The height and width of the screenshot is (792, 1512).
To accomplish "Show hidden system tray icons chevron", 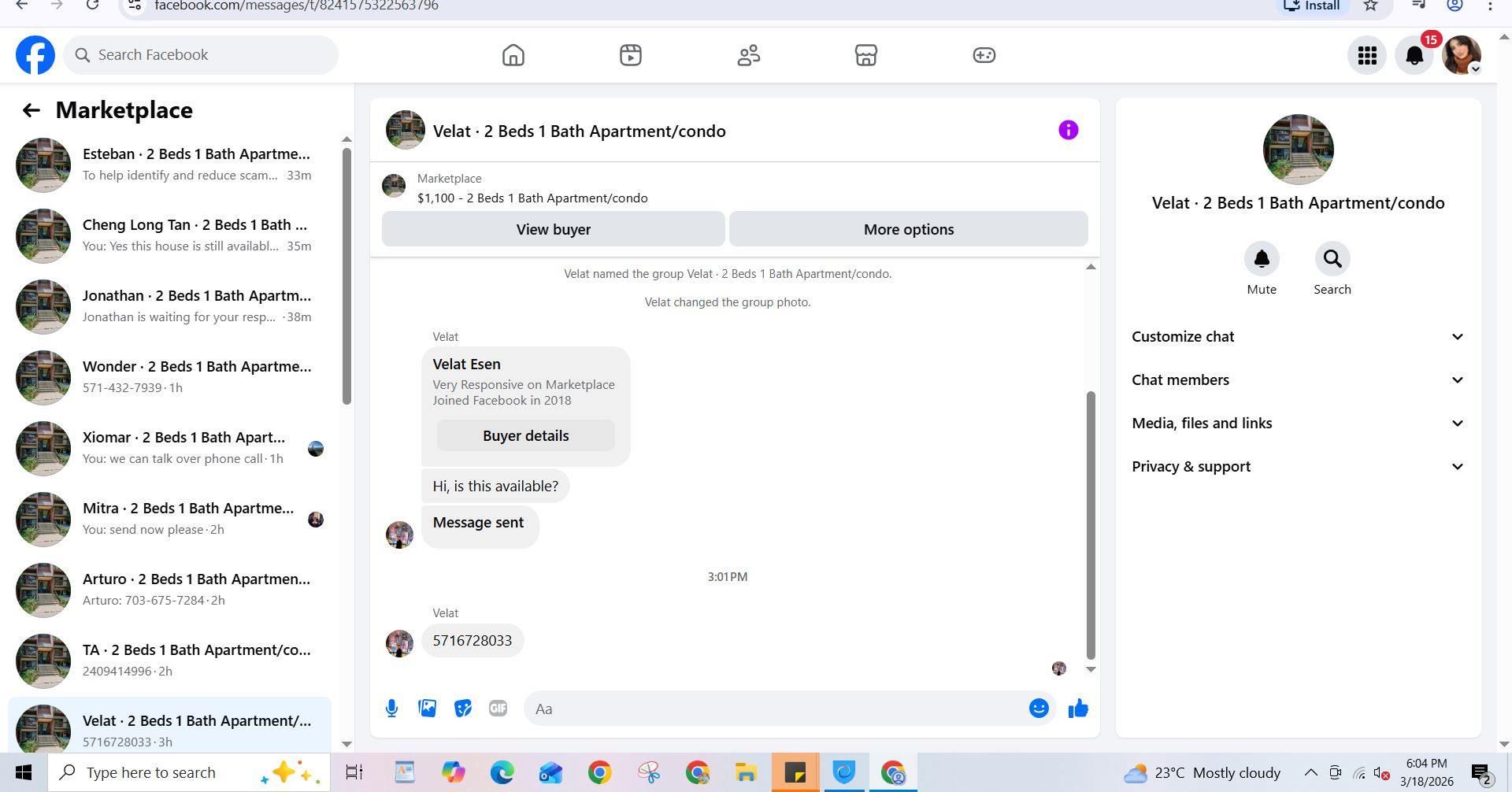I will pyautogui.click(x=1310, y=772).
